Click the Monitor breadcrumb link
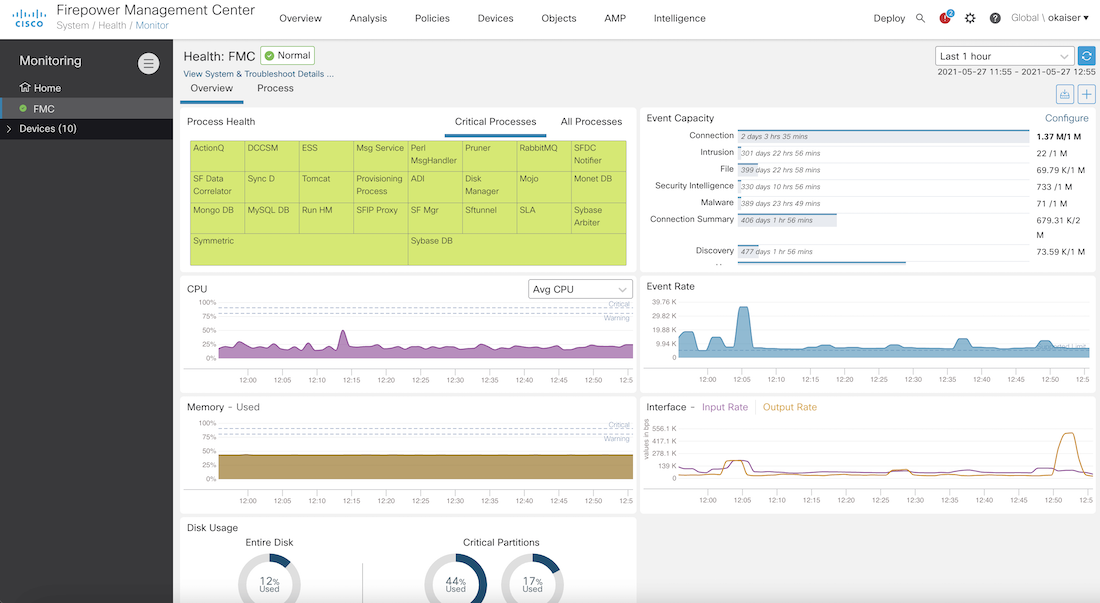 [x=152, y=25]
